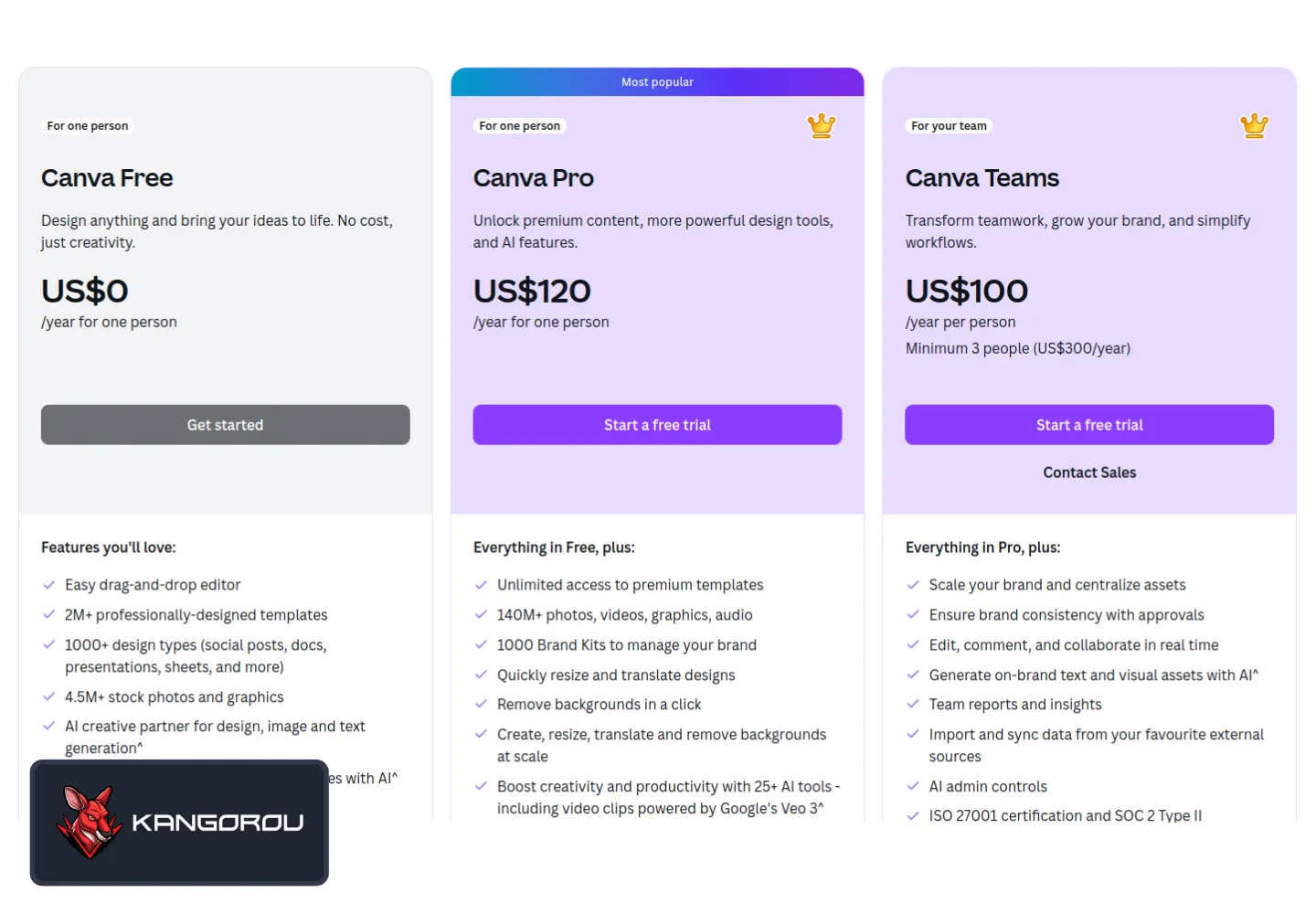Click the crown icon on Canva Teams card
1316x914 pixels.
[x=1254, y=125]
